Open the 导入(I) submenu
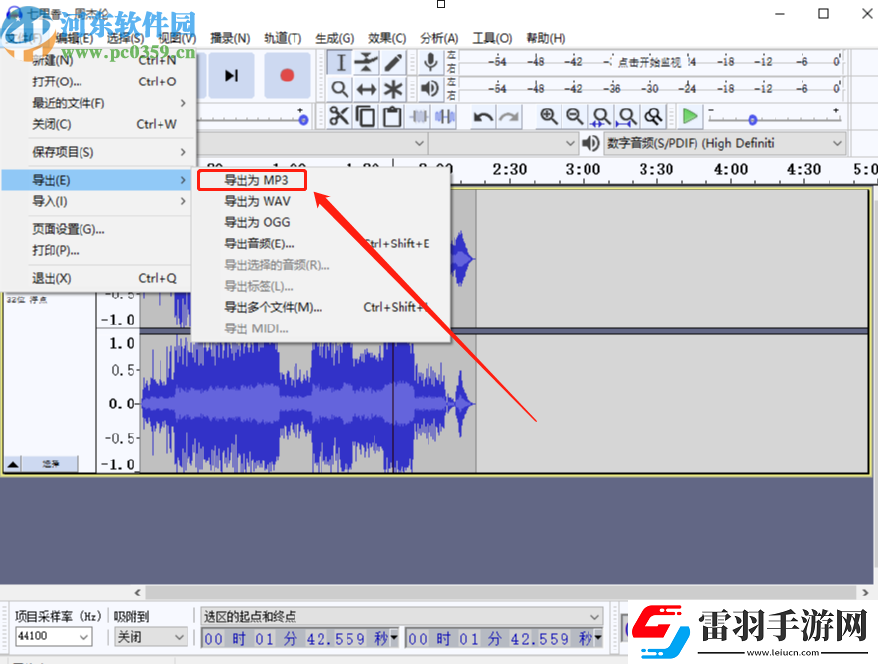878x664 pixels. pyautogui.click(x=96, y=201)
